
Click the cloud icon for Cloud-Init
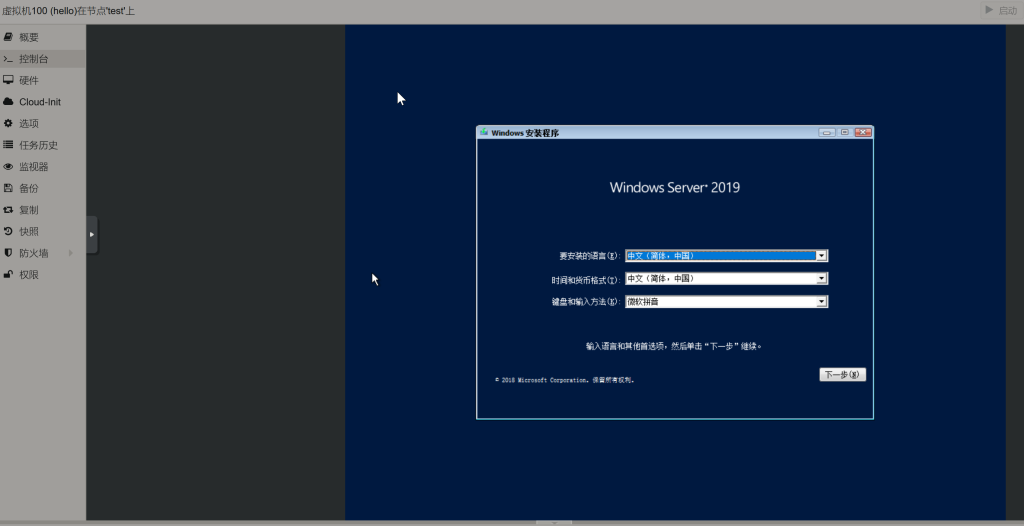pyautogui.click(x=8, y=102)
